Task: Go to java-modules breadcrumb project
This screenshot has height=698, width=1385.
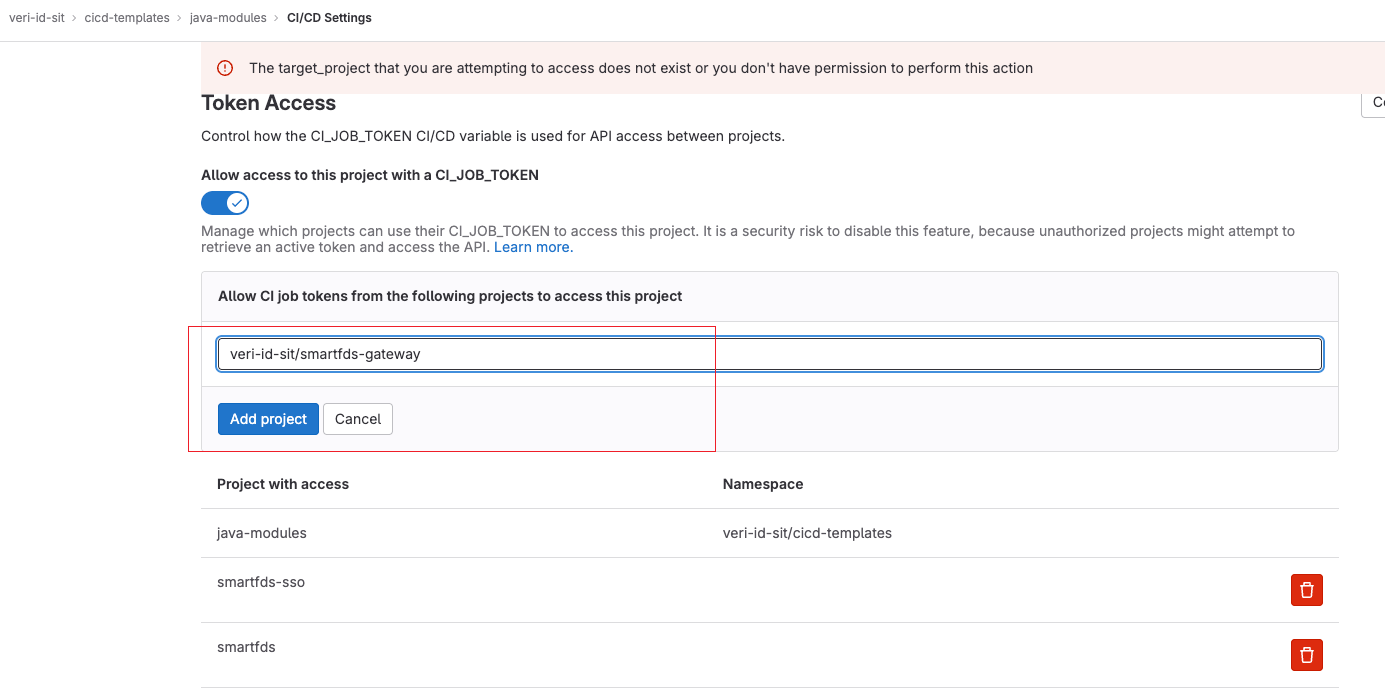Action: [x=228, y=18]
